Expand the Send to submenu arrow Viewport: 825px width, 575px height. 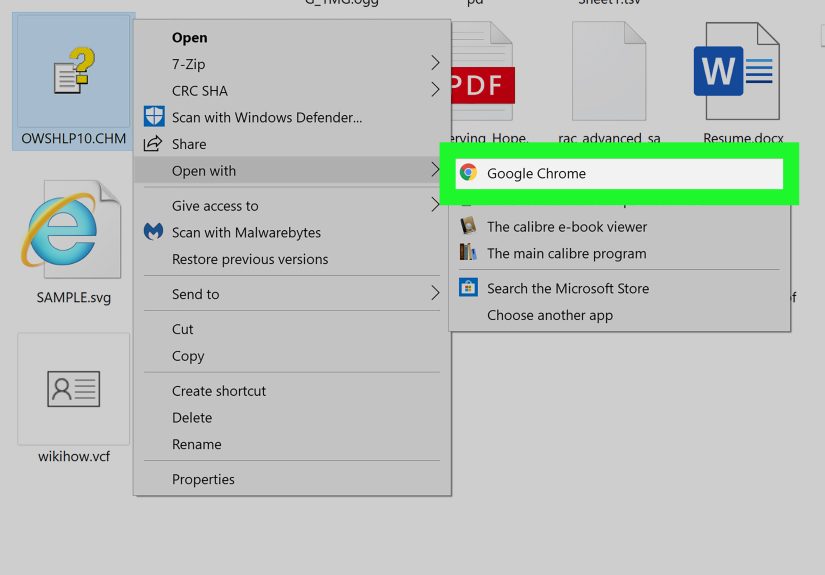tap(435, 293)
